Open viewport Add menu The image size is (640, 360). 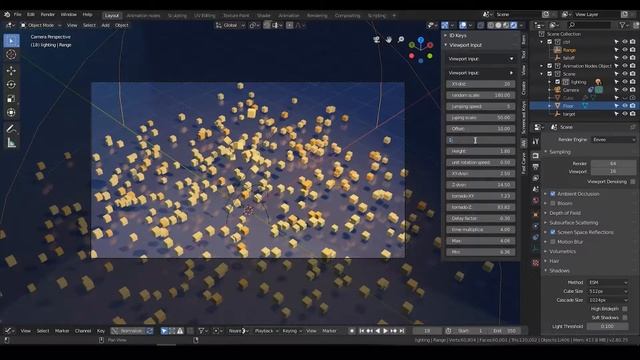[x=105, y=25]
